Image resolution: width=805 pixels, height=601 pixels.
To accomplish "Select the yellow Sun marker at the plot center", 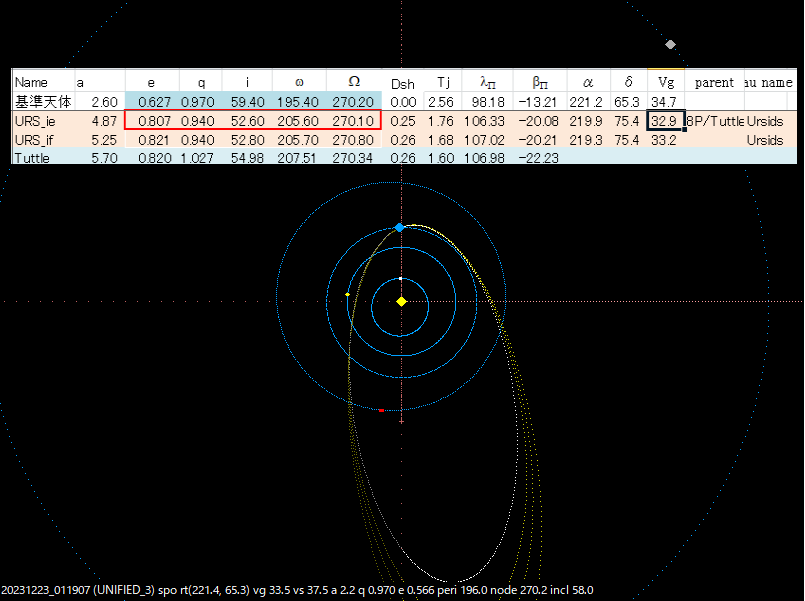I will tap(401, 301).
